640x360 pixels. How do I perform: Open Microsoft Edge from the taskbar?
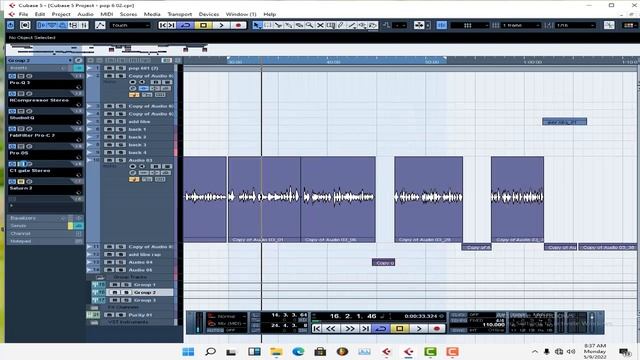click(298, 351)
